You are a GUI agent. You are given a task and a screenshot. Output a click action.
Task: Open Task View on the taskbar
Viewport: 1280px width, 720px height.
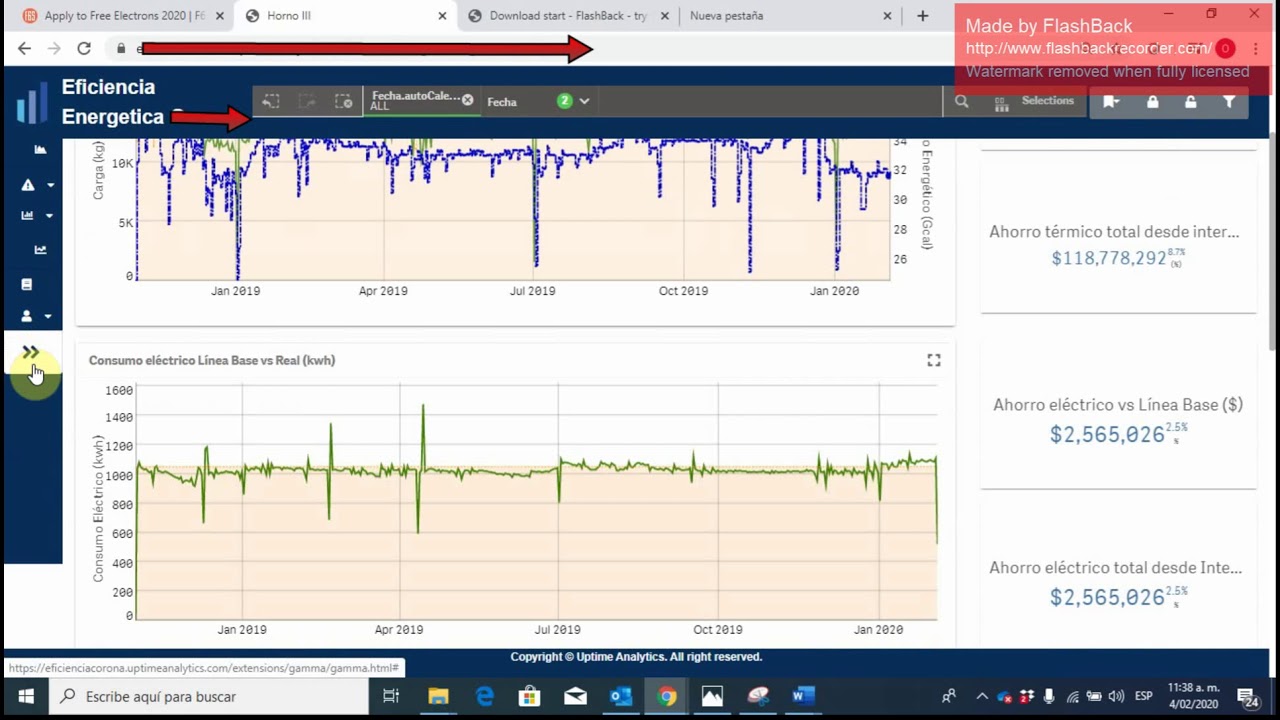391,696
